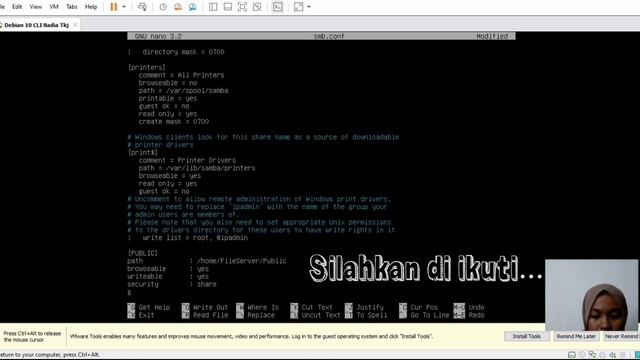Viewport: 640px width, 360px height.
Task: Click the 'Uncut Text' nano shortcut
Action: 316,315
